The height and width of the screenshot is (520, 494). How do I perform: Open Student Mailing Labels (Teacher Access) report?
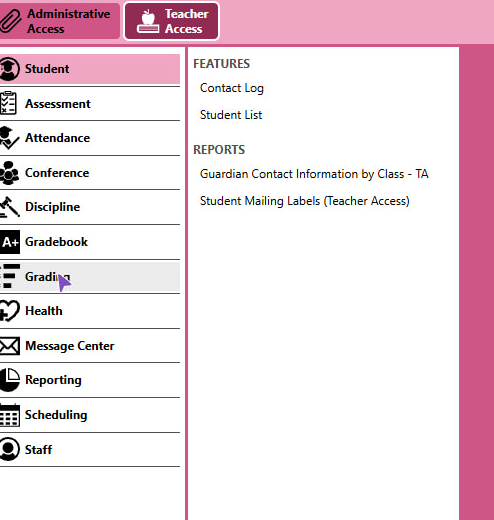click(x=305, y=201)
